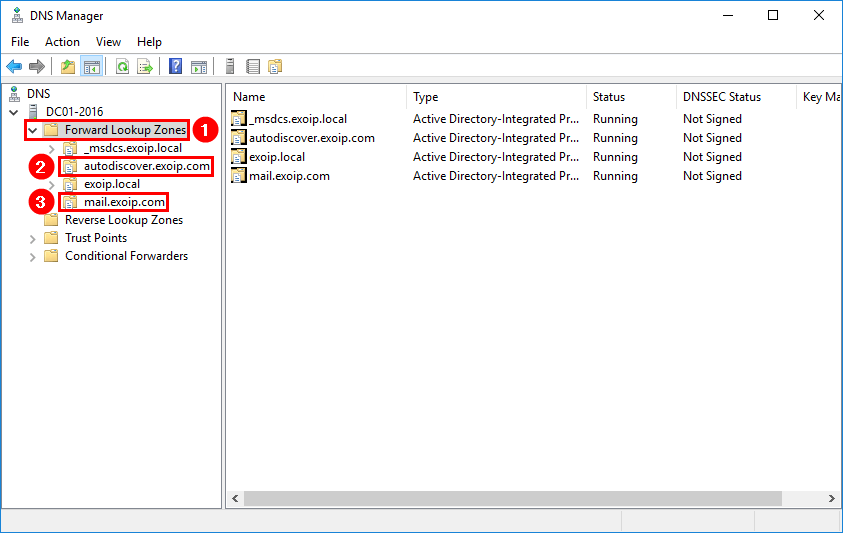Click the Refresh toolbar icon
This screenshot has width=843, height=533.
[123, 67]
